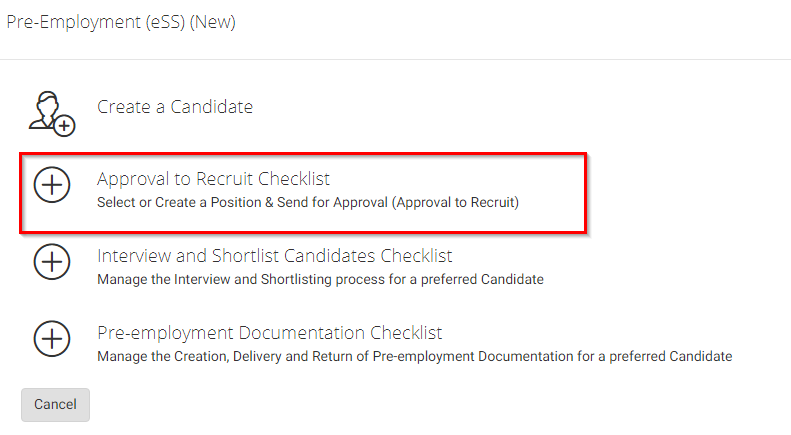Screen dimensions: 791x435
Task: Click the plus icon beside Pre-employment Documentation
Action: pos(52,339)
